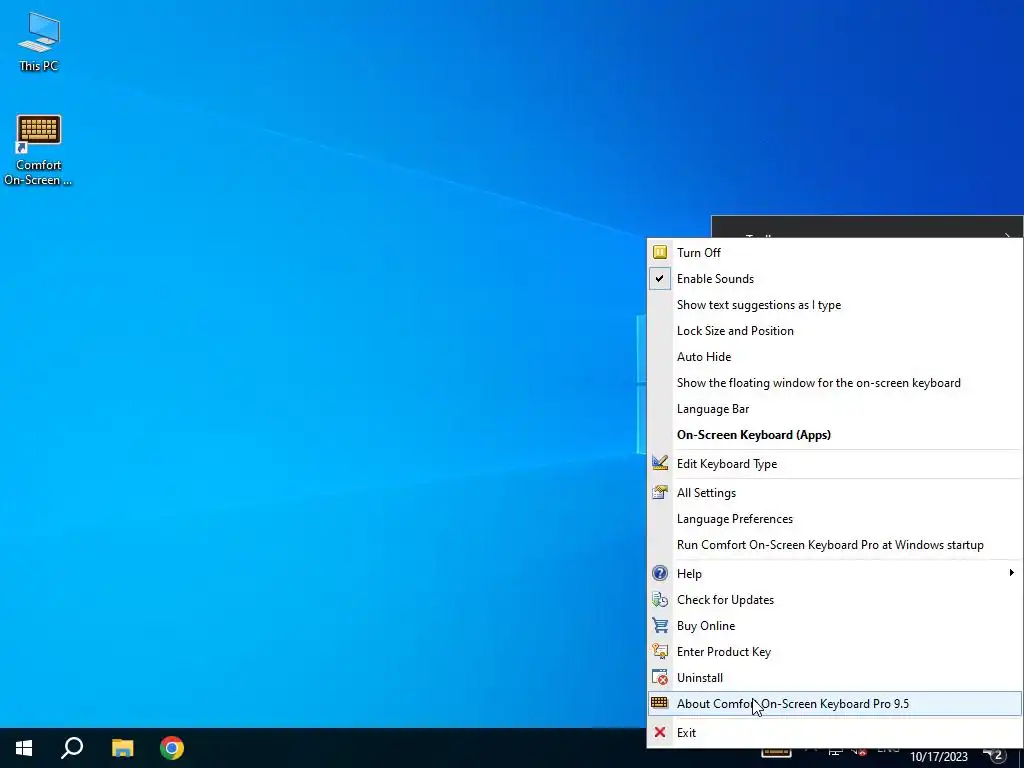
Task: Toggle the Language Bar option
Action: 835,409
